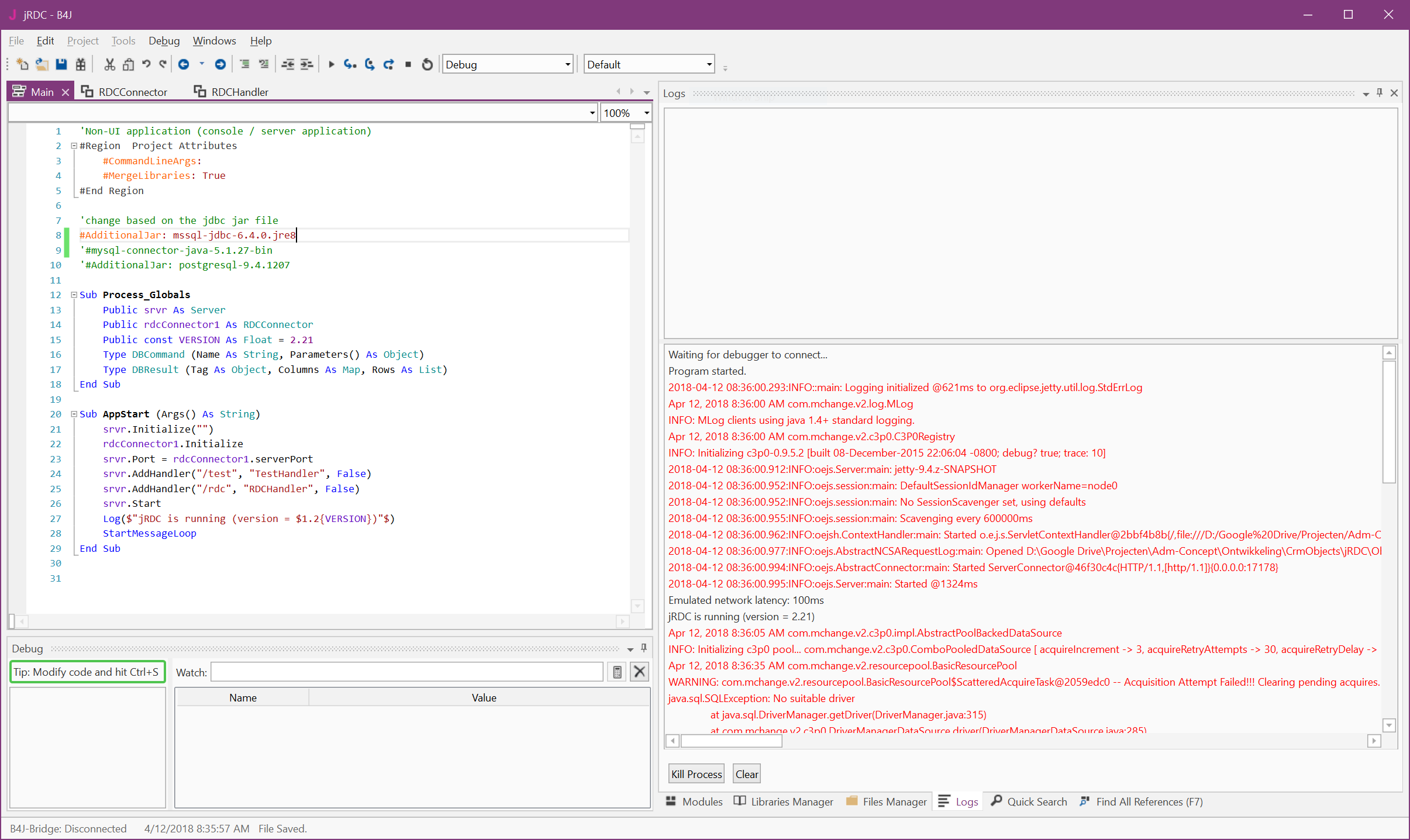Viewport: 1410px width, 840px height.
Task: Click the Kill Process button
Action: (696, 774)
